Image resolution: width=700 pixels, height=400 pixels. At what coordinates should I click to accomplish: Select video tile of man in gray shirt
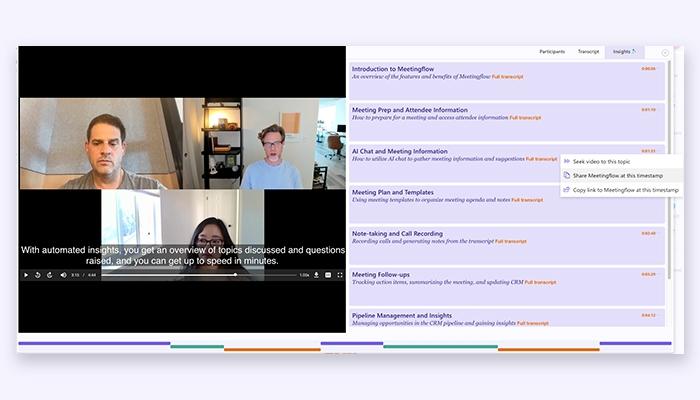(x=101, y=144)
